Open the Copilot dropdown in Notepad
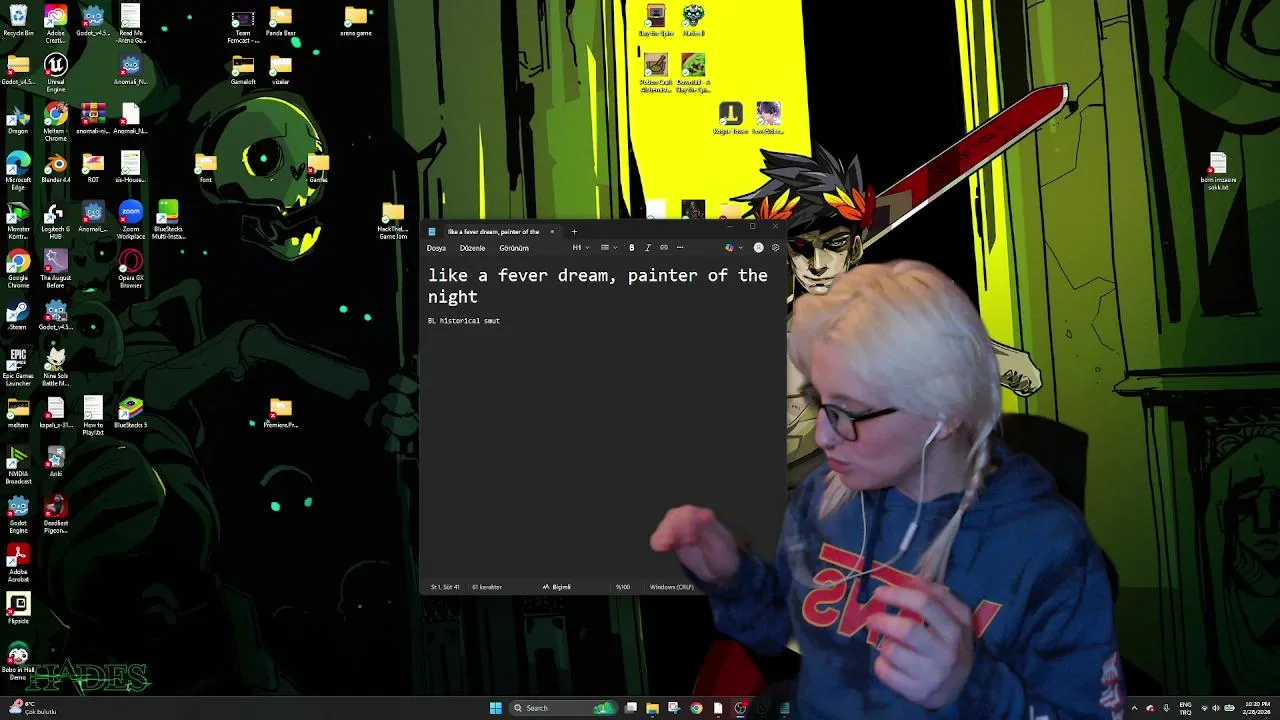 [x=733, y=248]
